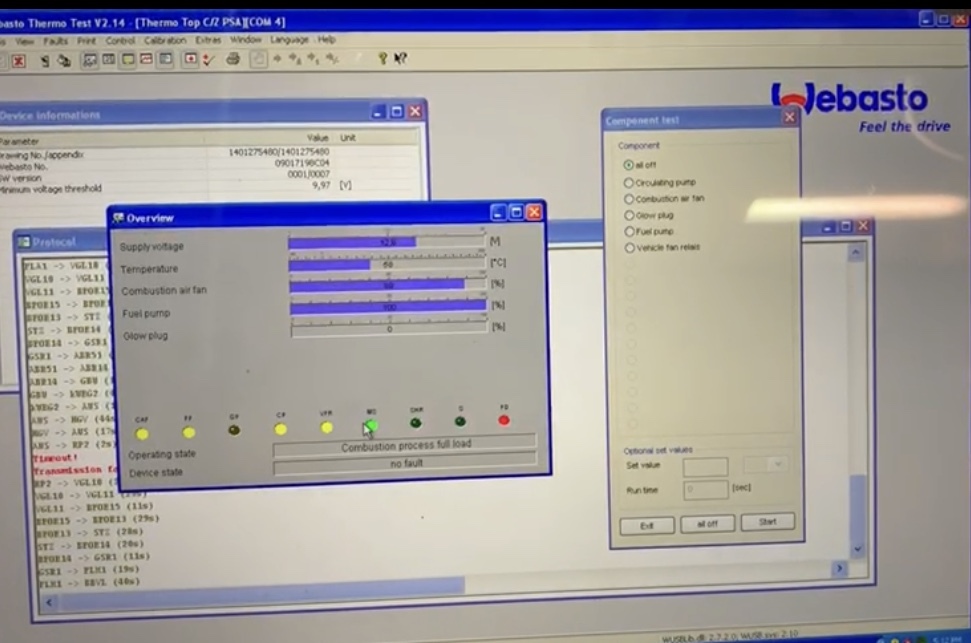
Task: Click the Run time input field
Action: [x=706, y=490]
